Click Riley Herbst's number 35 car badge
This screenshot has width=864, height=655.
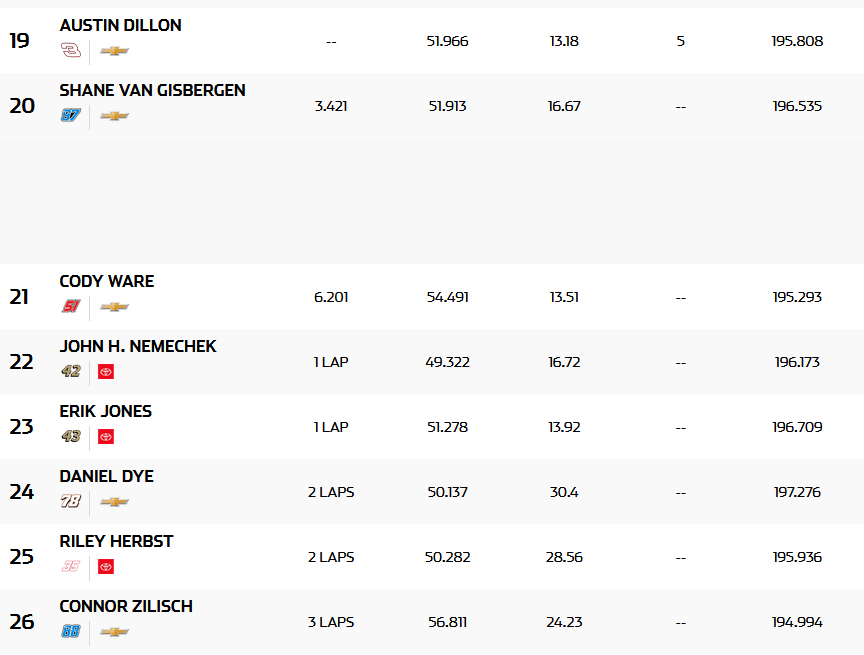pos(70,567)
